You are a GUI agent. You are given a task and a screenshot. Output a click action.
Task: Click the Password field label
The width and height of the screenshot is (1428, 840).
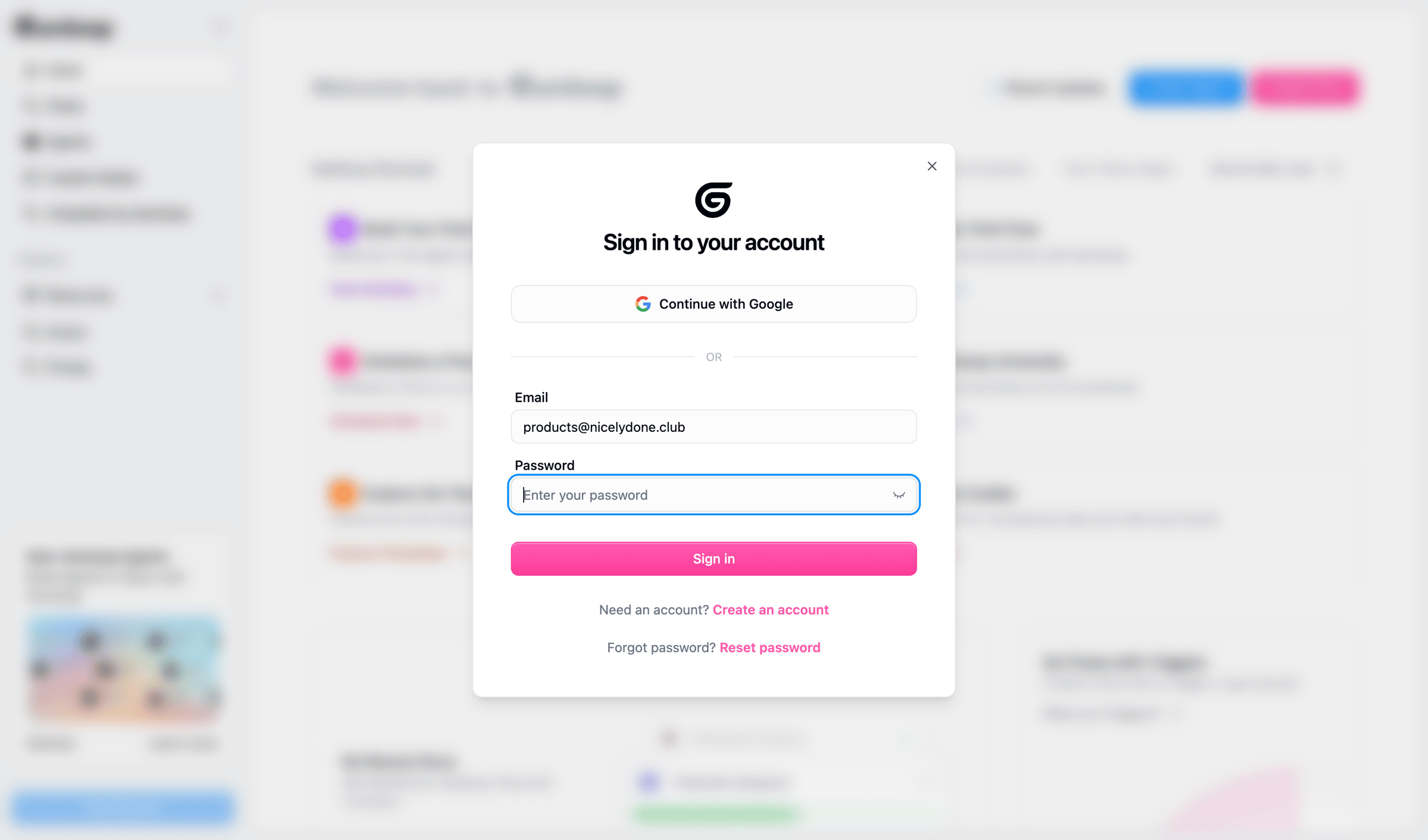[544, 465]
